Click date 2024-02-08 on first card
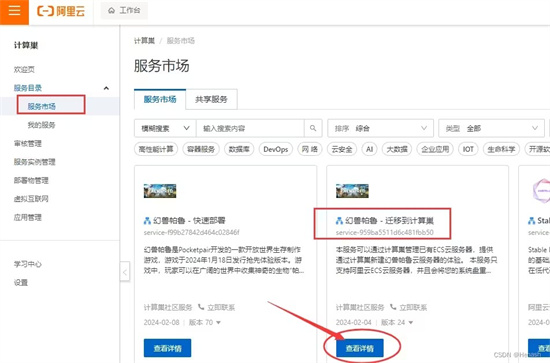 coord(161,322)
